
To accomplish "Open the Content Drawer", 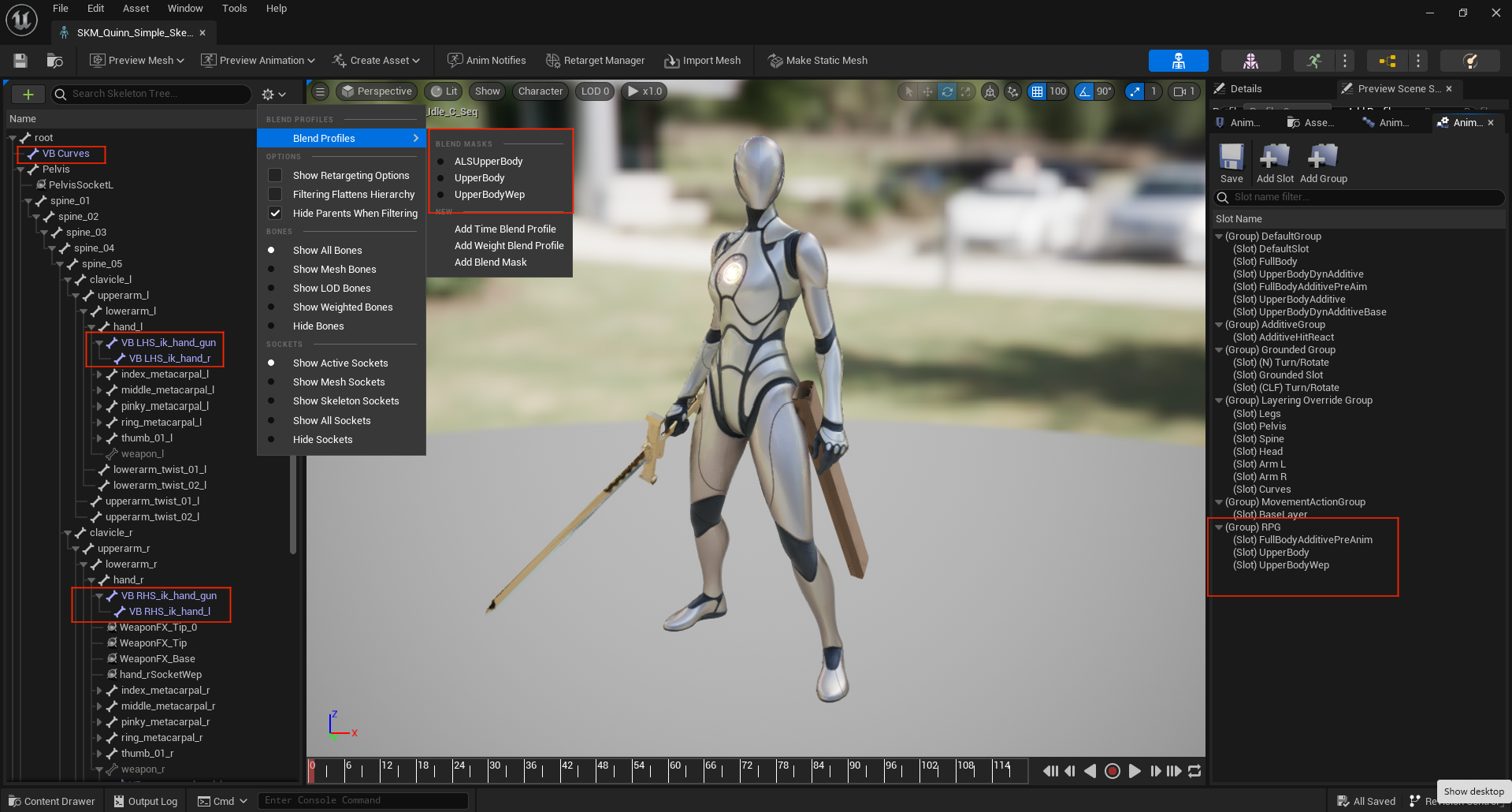I will pos(52,801).
